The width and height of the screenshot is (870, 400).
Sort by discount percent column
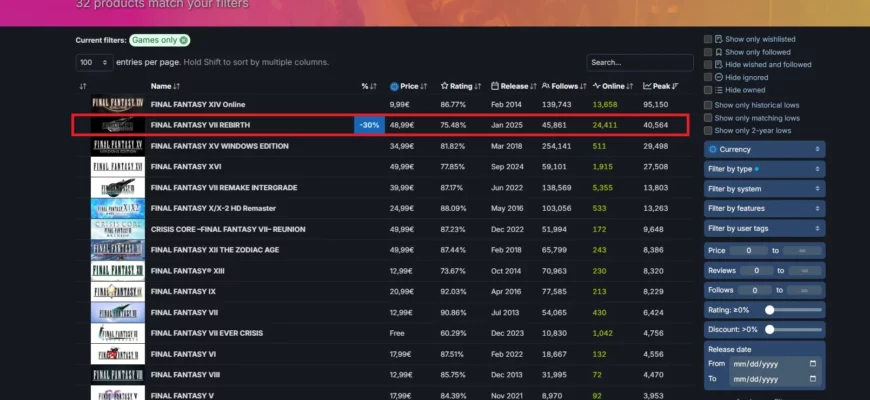pyautogui.click(x=368, y=86)
